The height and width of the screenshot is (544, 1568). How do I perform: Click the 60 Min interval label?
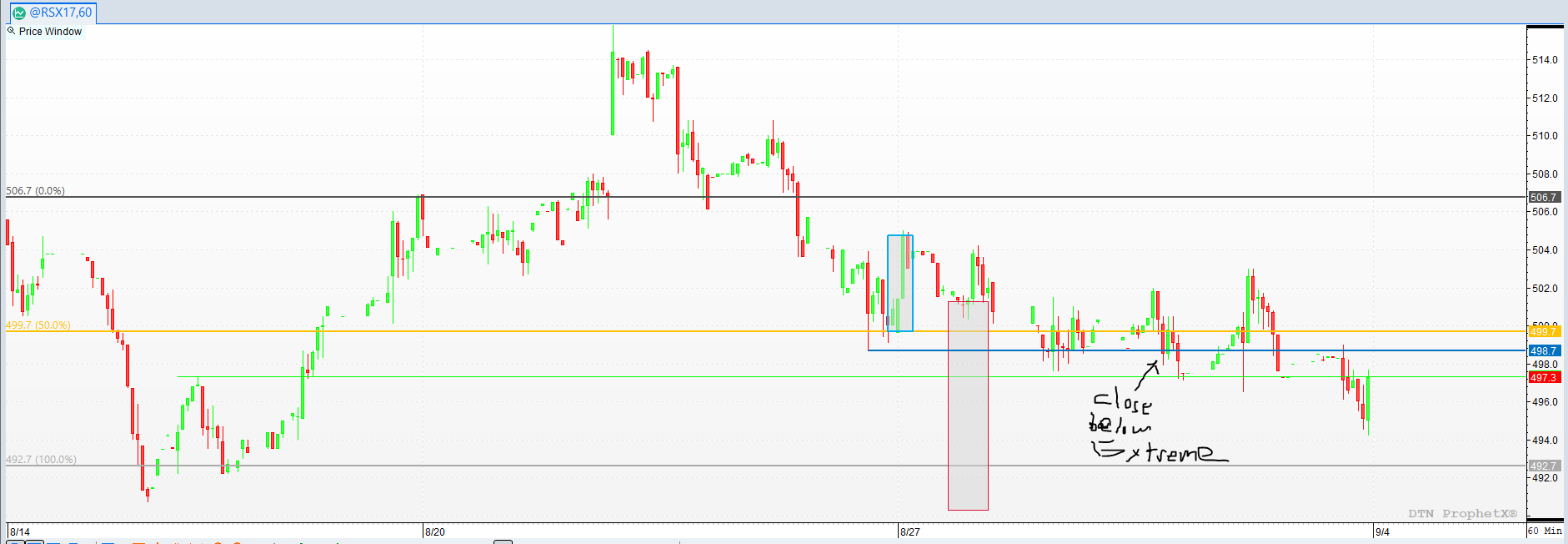point(1545,531)
